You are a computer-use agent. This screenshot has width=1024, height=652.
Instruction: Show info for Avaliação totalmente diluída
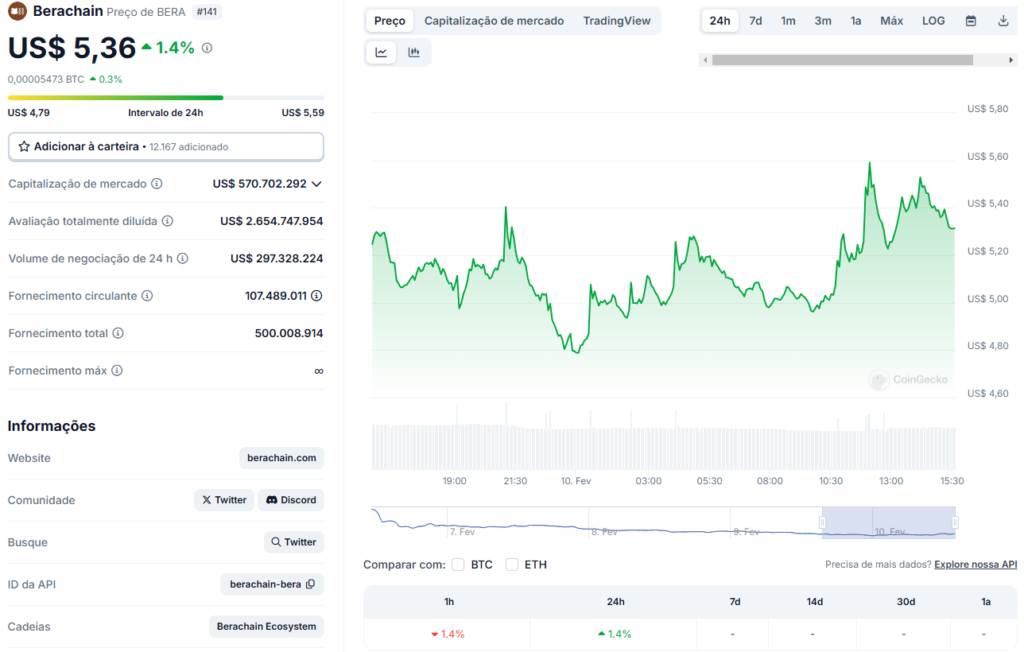coord(168,221)
